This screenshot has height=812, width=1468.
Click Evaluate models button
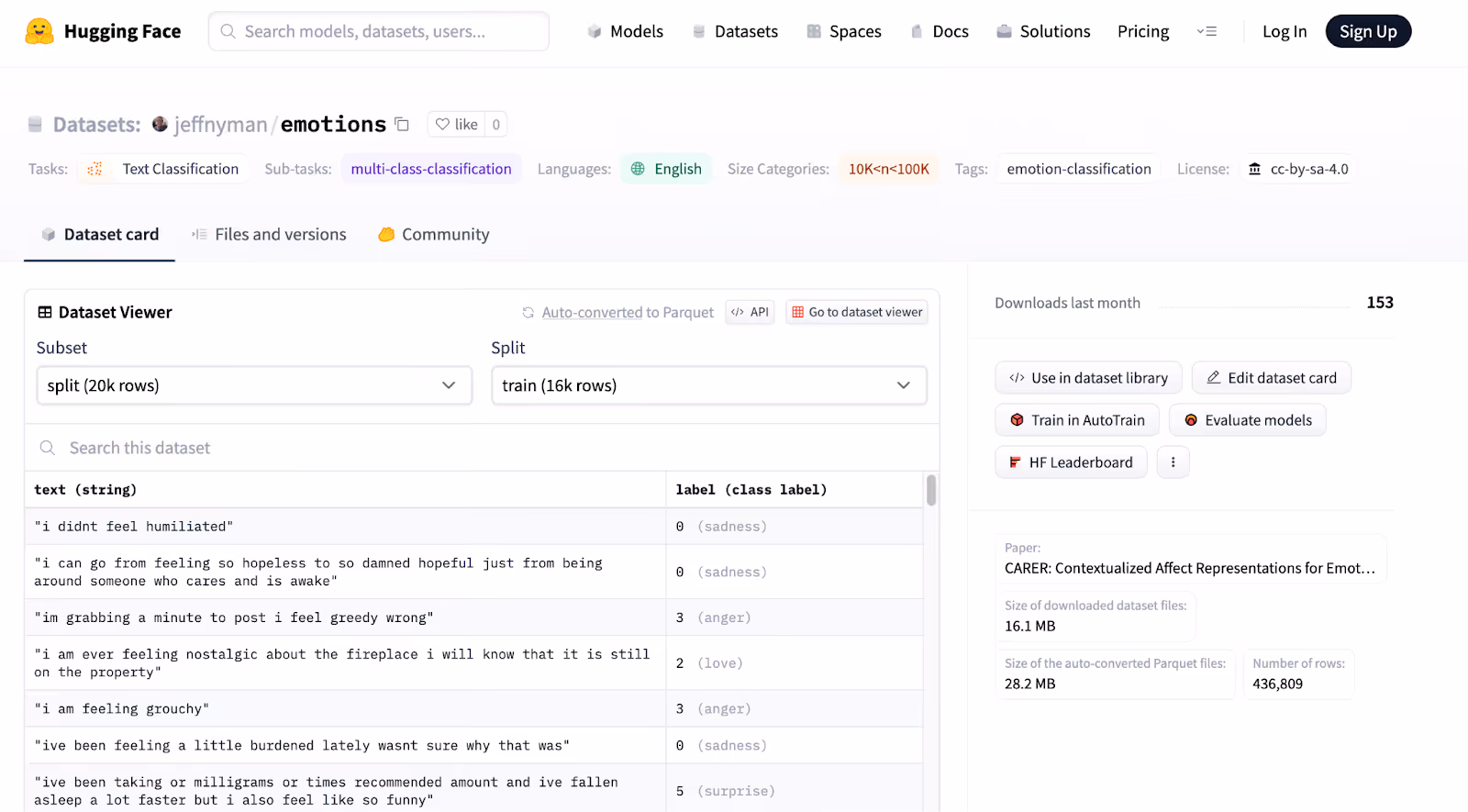coord(1247,420)
